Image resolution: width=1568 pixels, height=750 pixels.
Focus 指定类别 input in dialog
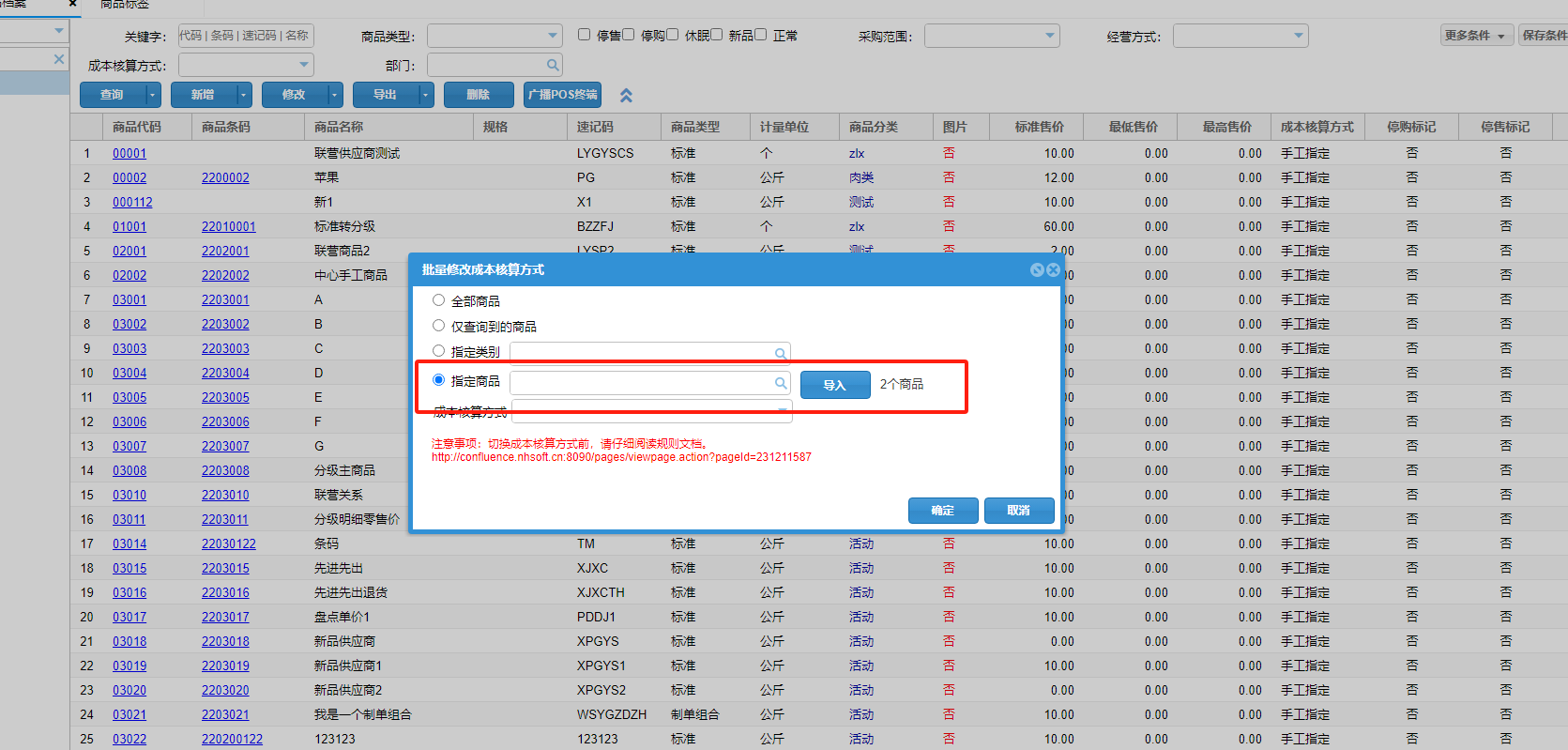[643, 353]
